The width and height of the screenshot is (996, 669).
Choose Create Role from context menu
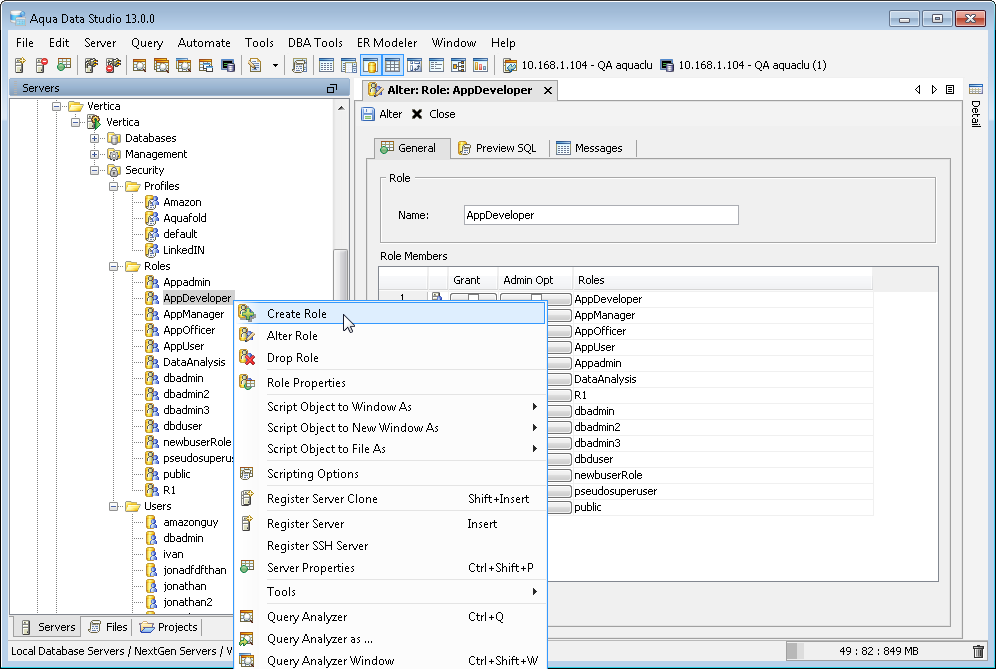coord(390,313)
